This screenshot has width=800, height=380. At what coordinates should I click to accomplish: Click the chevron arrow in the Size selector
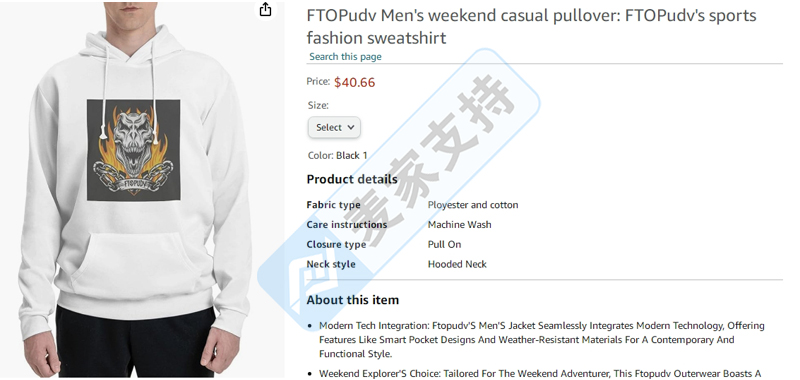point(351,128)
